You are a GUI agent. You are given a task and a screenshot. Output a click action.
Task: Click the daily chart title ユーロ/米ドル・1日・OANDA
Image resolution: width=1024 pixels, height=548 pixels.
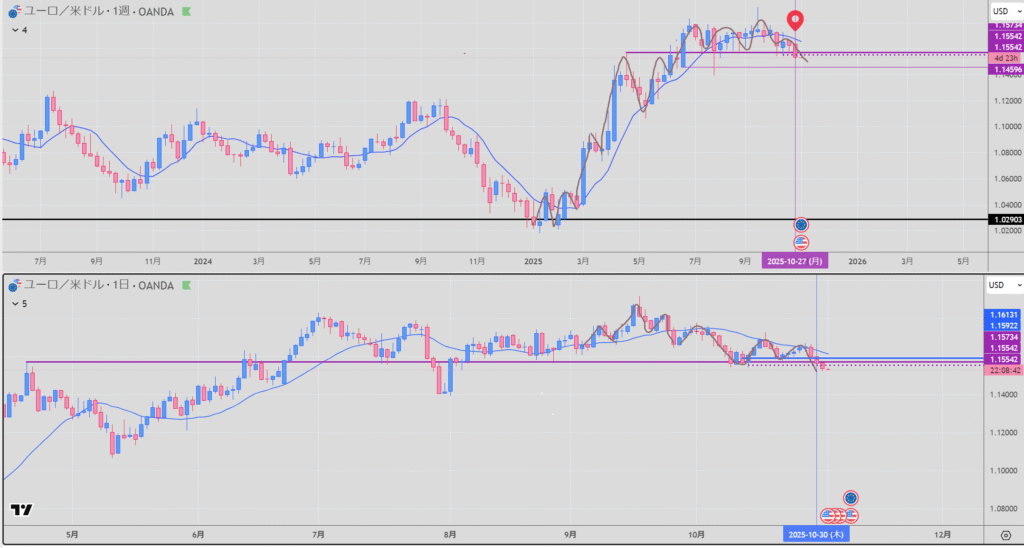click(100, 286)
